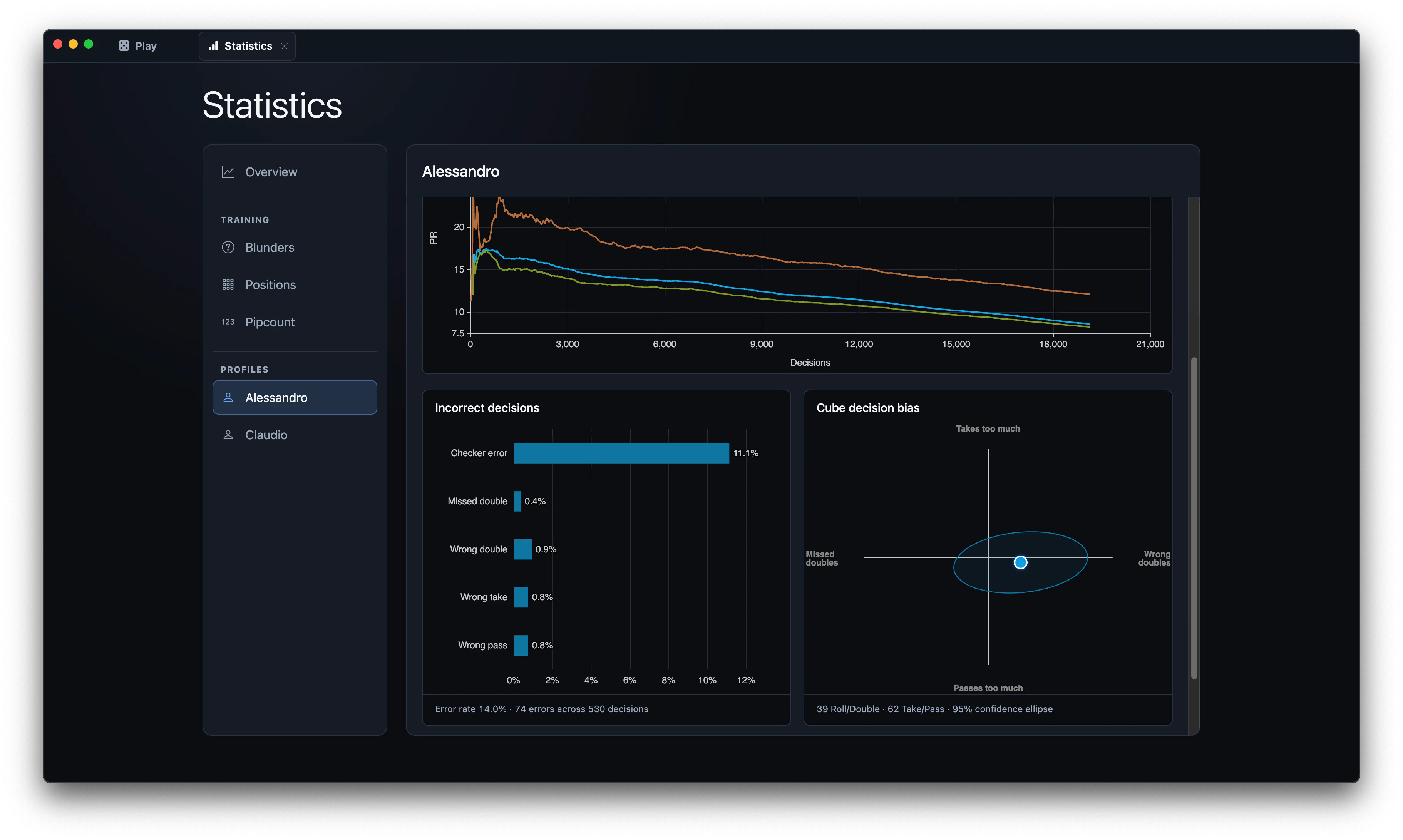The height and width of the screenshot is (840, 1403).
Task: Select the Statistics tab
Action: (247, 46)
